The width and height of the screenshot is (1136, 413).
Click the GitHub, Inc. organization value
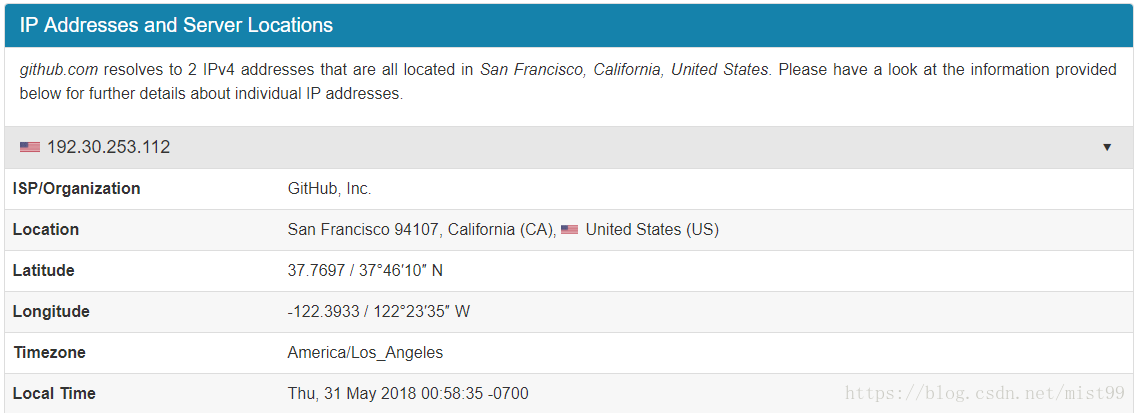(x=330, y=189)
